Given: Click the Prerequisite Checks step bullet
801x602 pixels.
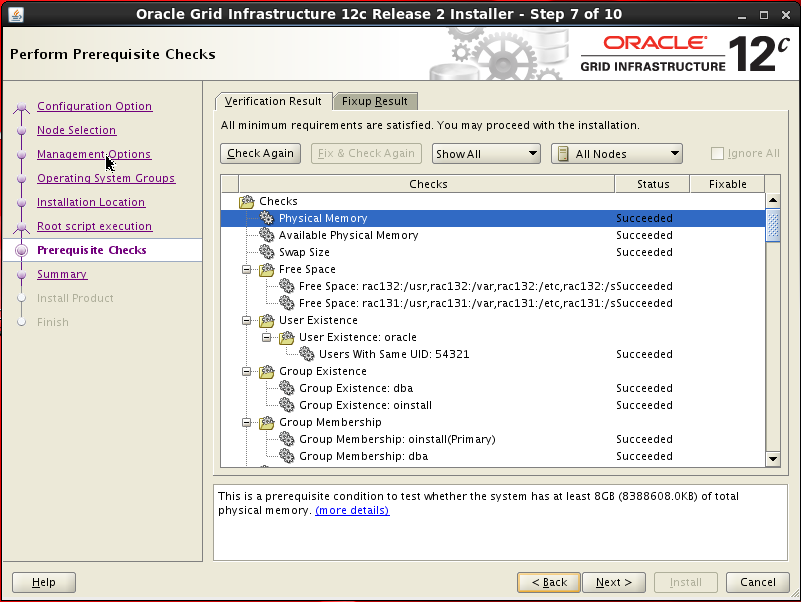Looking at the screenshot, I should (21, 250).
